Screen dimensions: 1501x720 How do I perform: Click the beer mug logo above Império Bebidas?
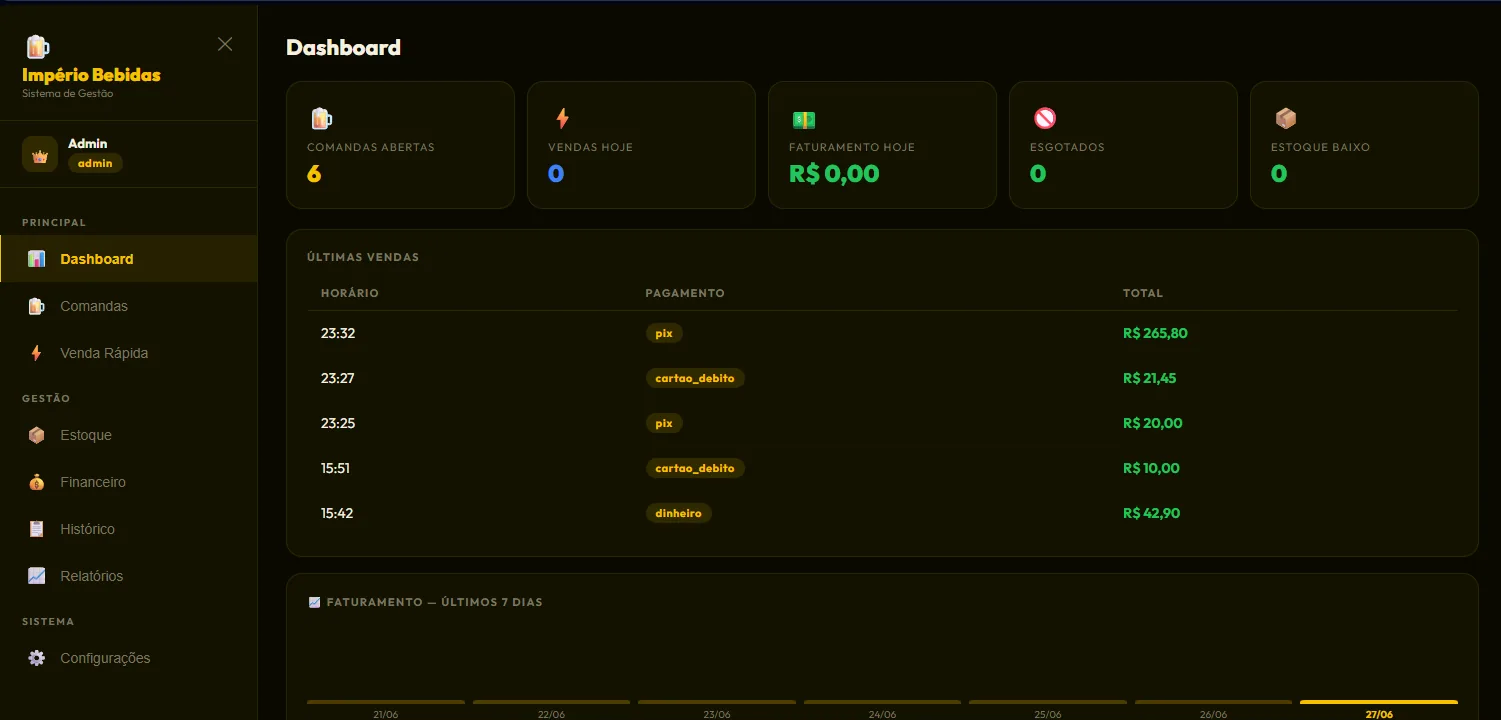tap(37, 46)
